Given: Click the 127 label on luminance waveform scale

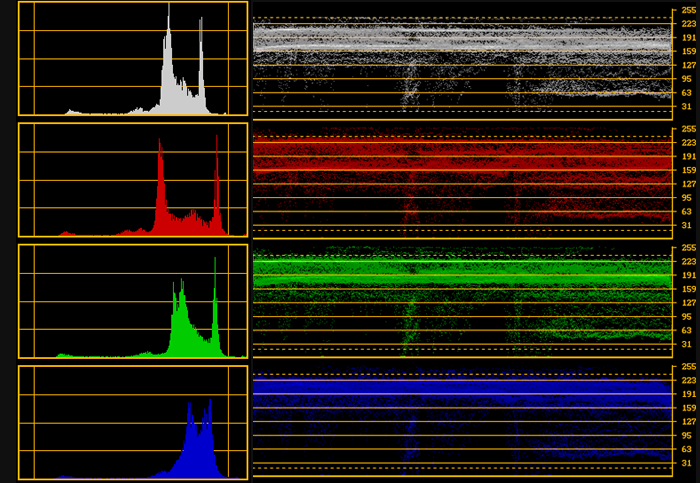Looking at the screenshot, I should point(689,65).
